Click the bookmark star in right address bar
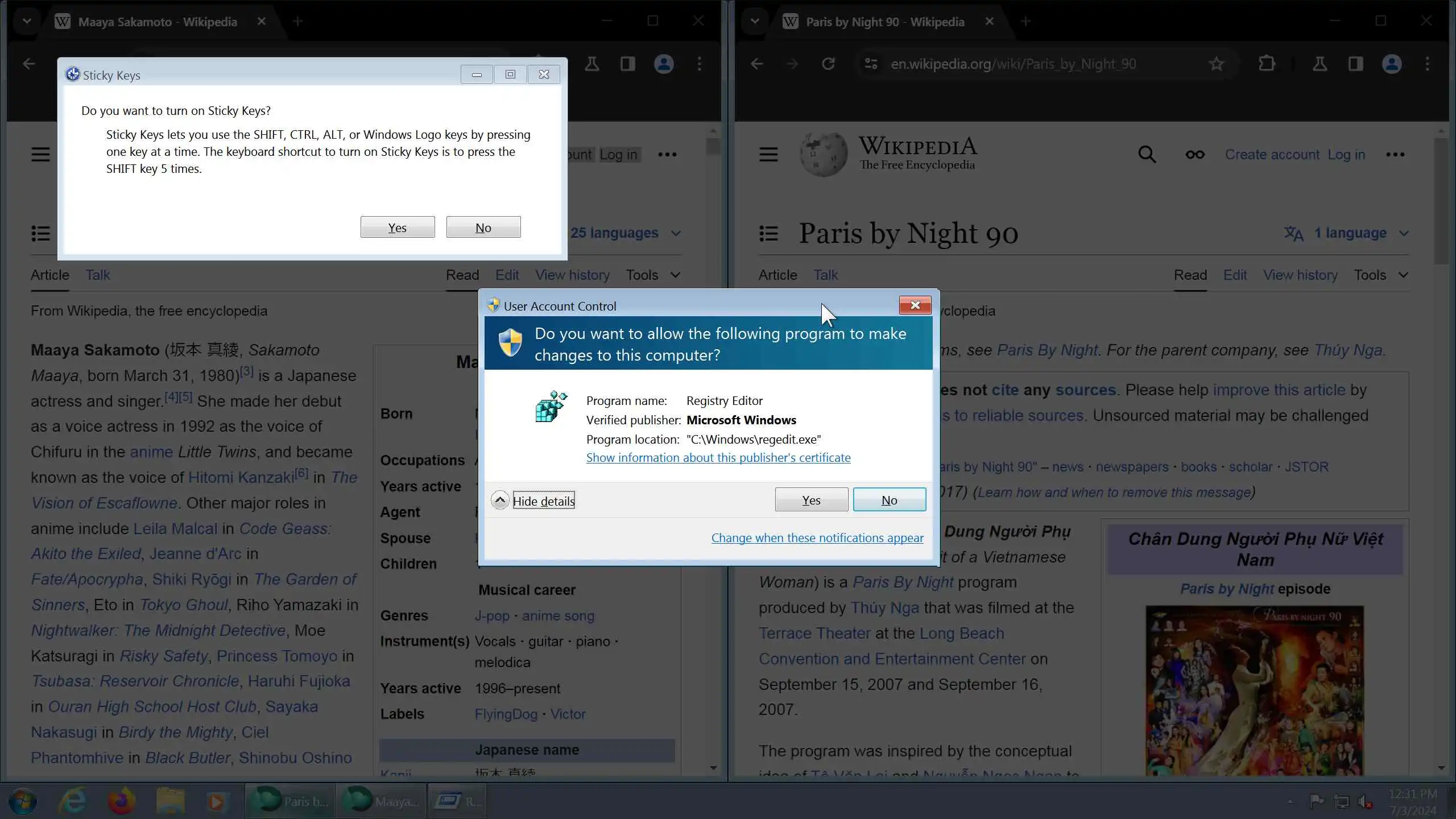This screenshot has height=819, width=1456. (x=1216, y=64)
